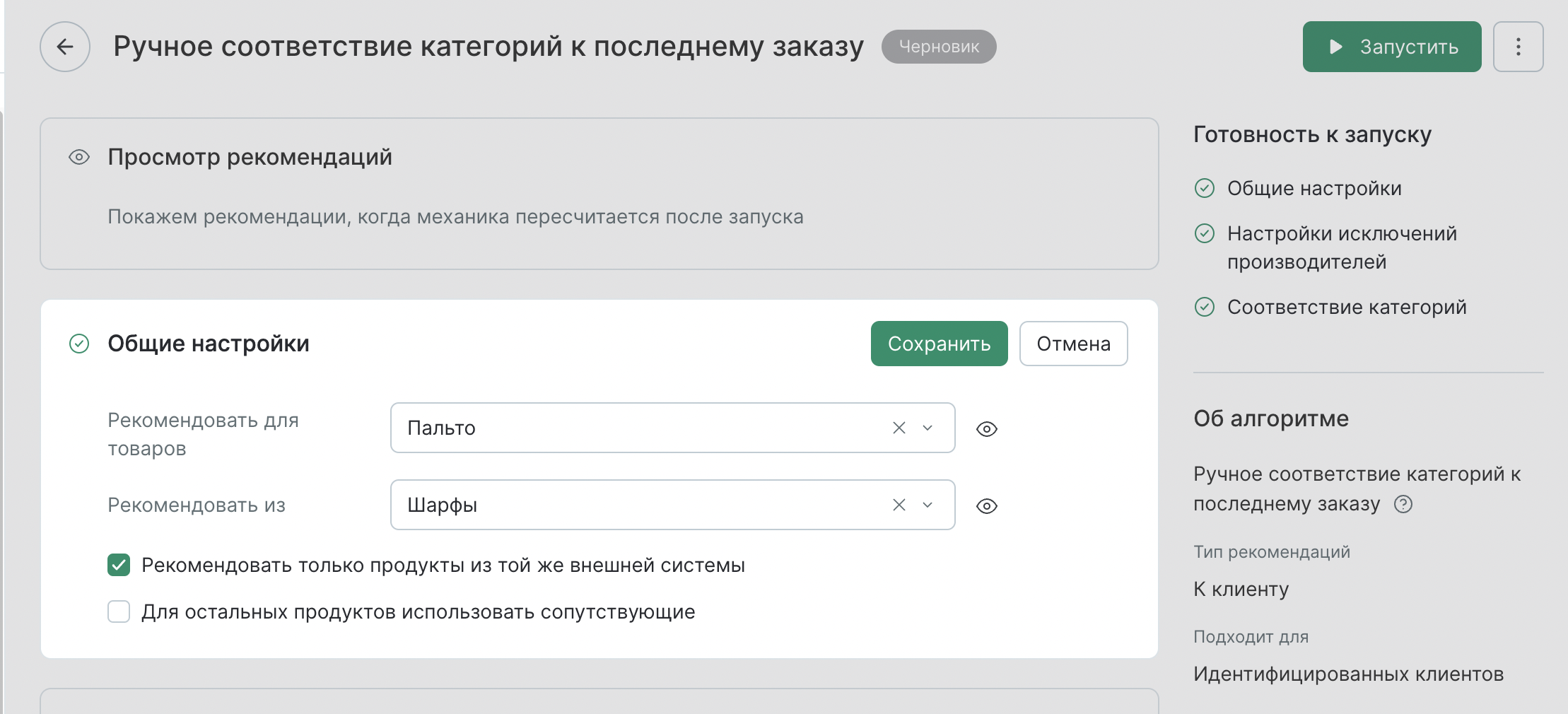Cancel editing with the Отмена button
The image size is (1568, 714).
1073,344
